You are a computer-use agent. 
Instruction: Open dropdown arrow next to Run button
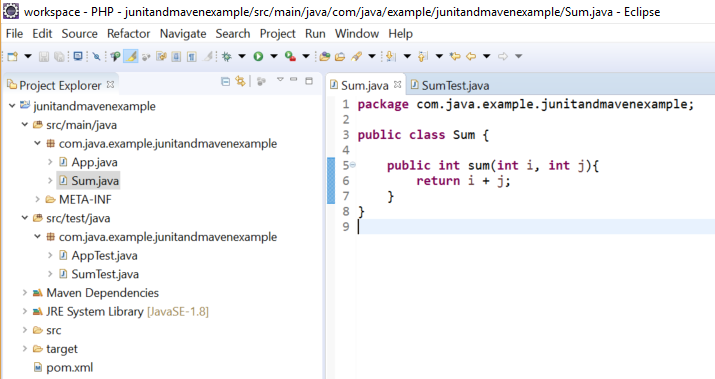tap(274, 57)
